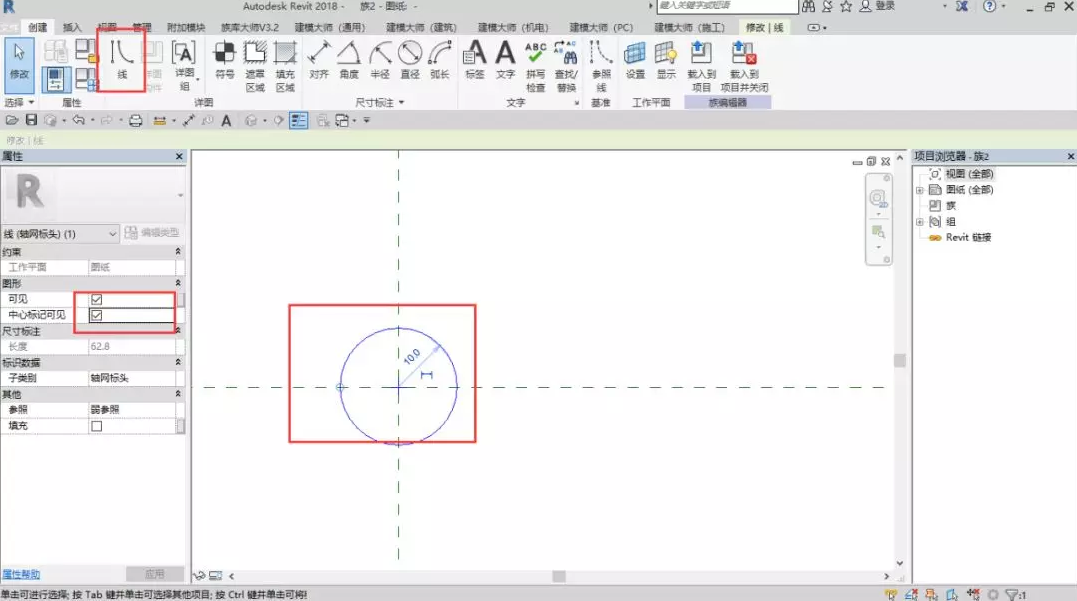This screenshot has width=1077, height=601.
Task: Choose the 角度 angular dimension tool
Action: [x=349, y=59]
